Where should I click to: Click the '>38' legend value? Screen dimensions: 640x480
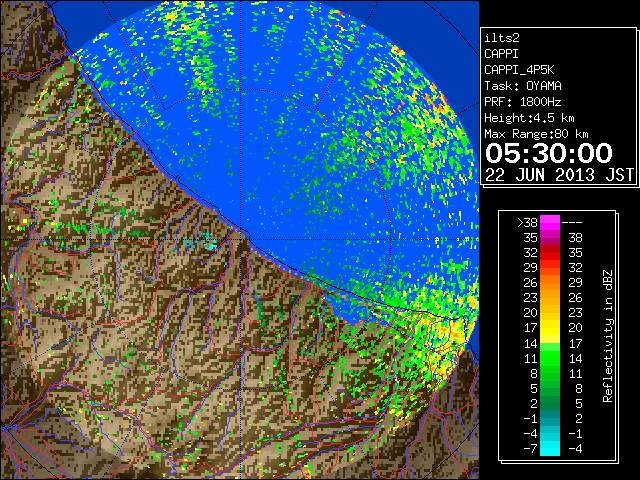pos(527,223)
